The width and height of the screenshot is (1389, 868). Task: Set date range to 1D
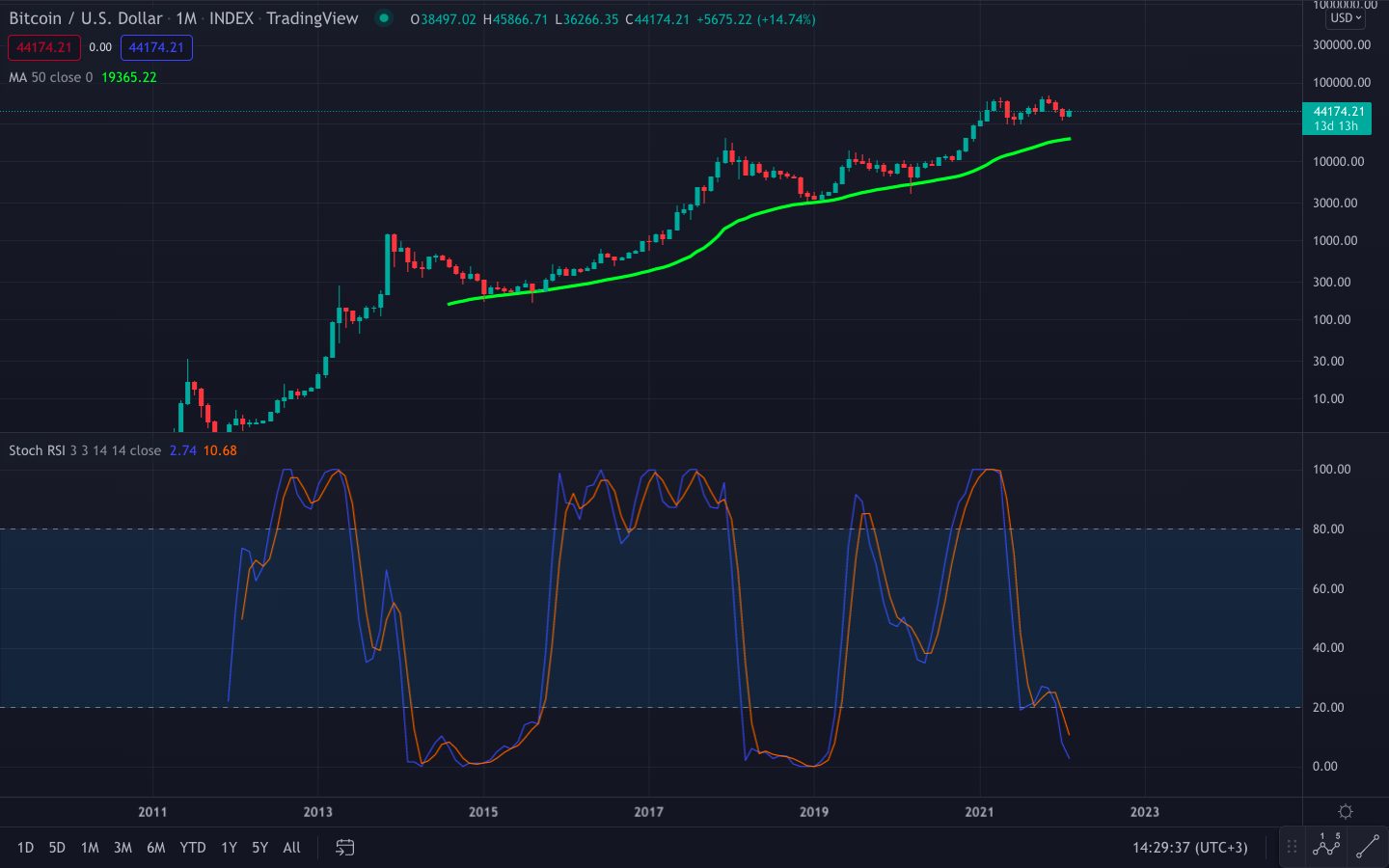click(x=25, y=848)
